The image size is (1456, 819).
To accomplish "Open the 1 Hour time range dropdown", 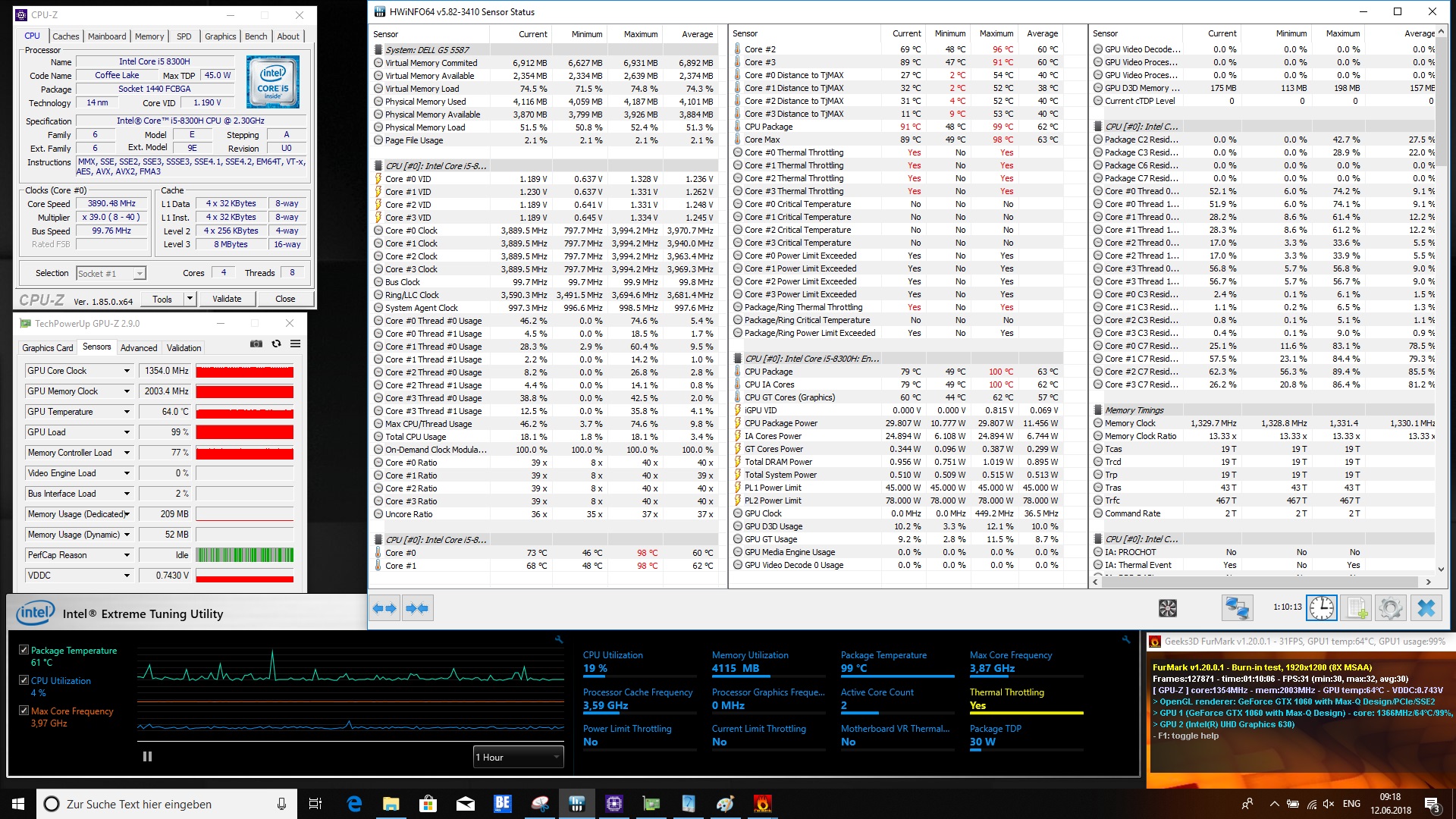I will 518,757.
